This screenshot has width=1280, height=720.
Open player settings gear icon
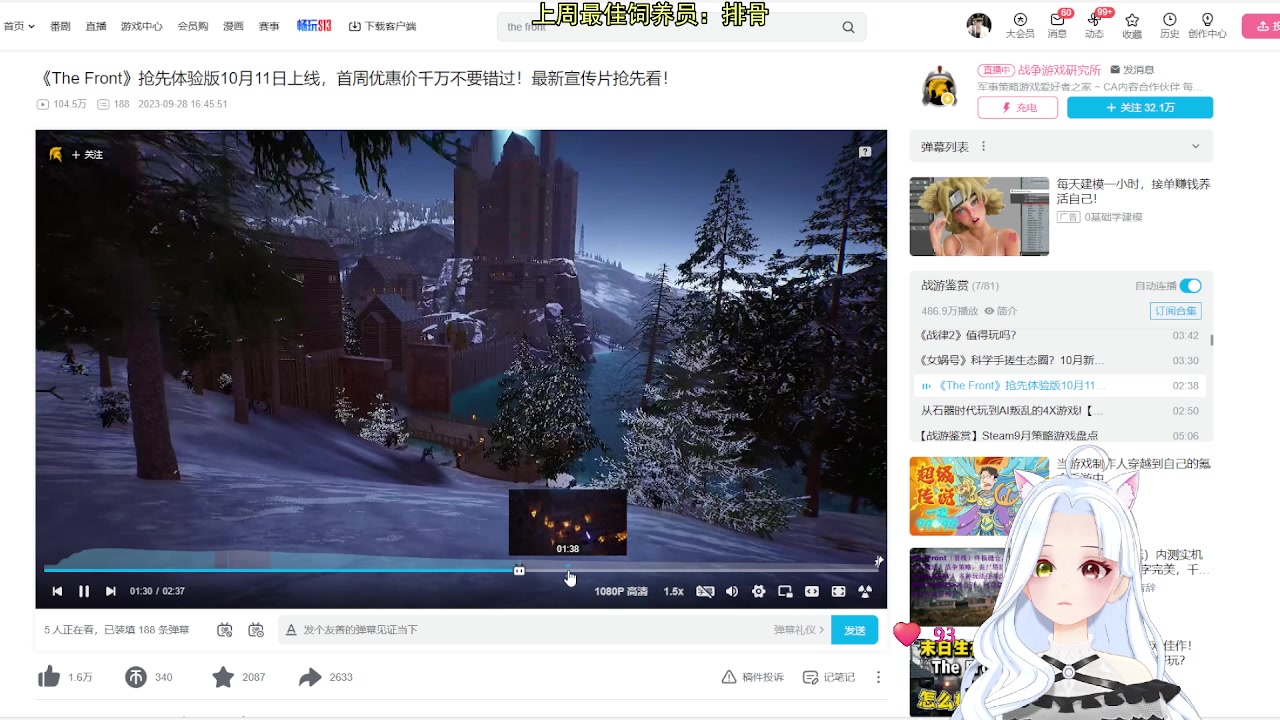click(759, 591)
